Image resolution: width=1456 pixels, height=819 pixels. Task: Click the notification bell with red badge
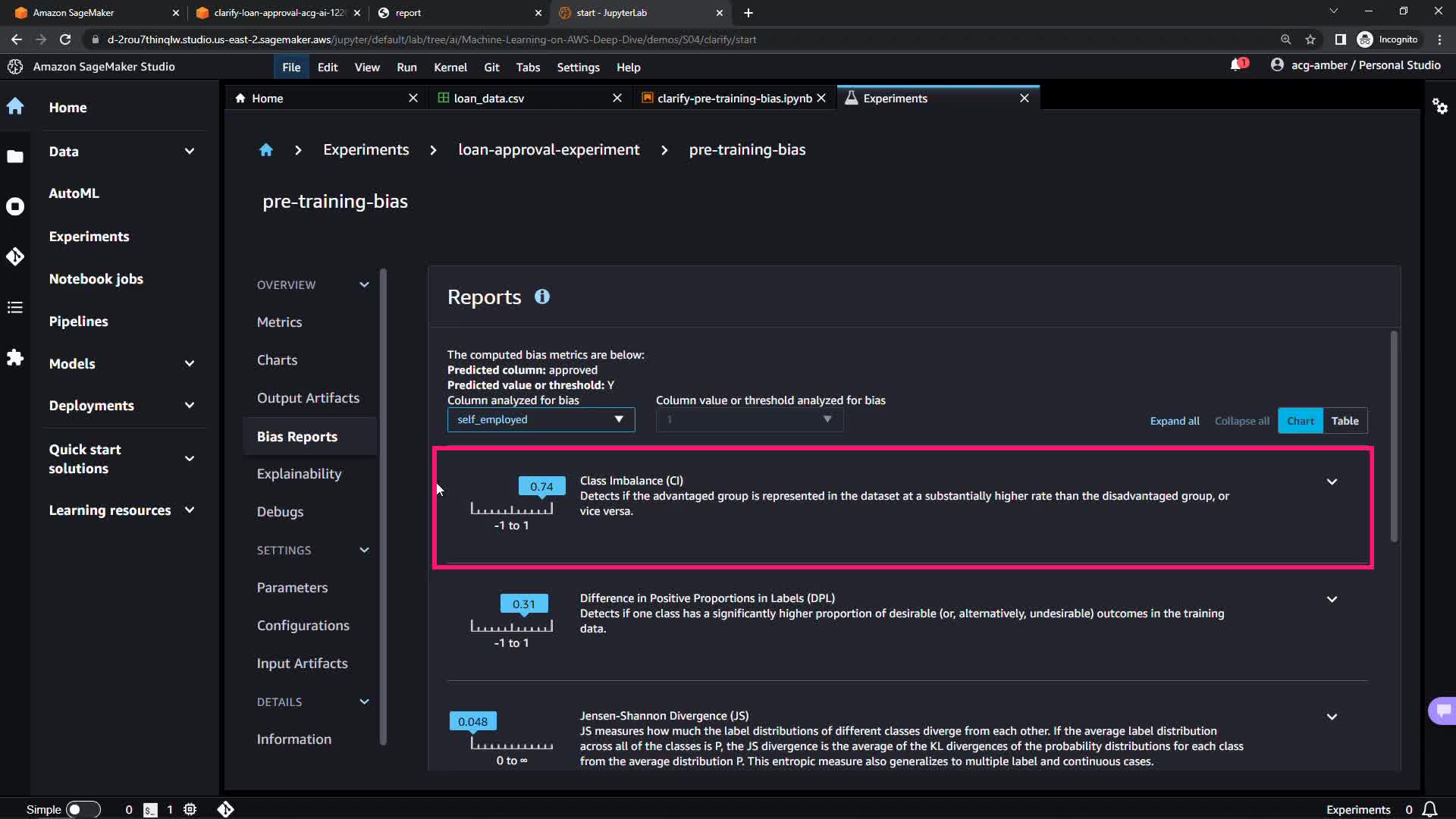coord(1237,65)
